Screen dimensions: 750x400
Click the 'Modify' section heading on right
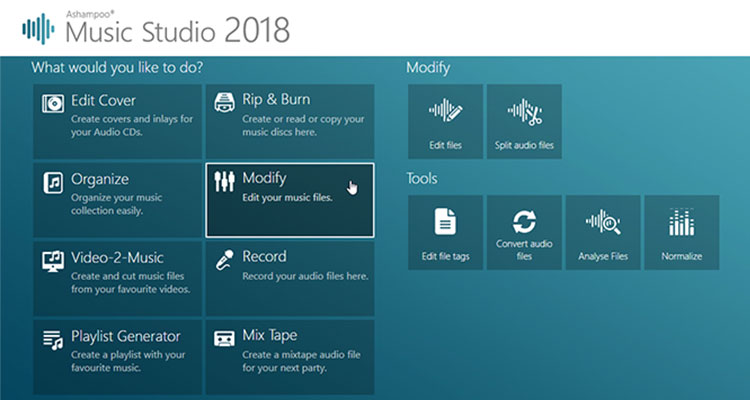[428, 68]
